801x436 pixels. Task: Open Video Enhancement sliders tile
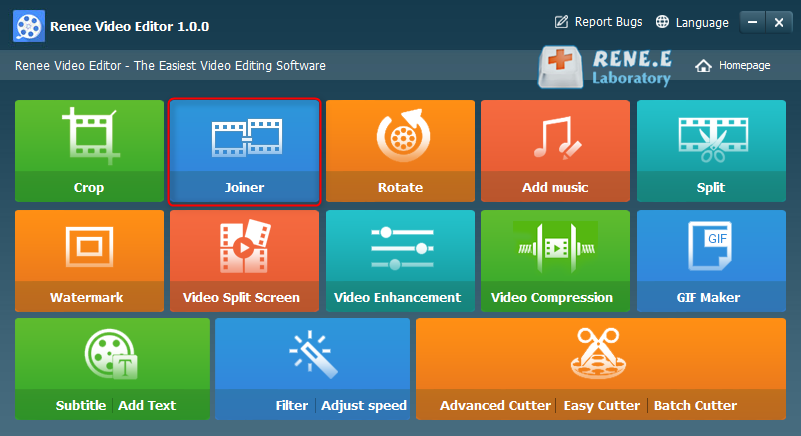400,260
